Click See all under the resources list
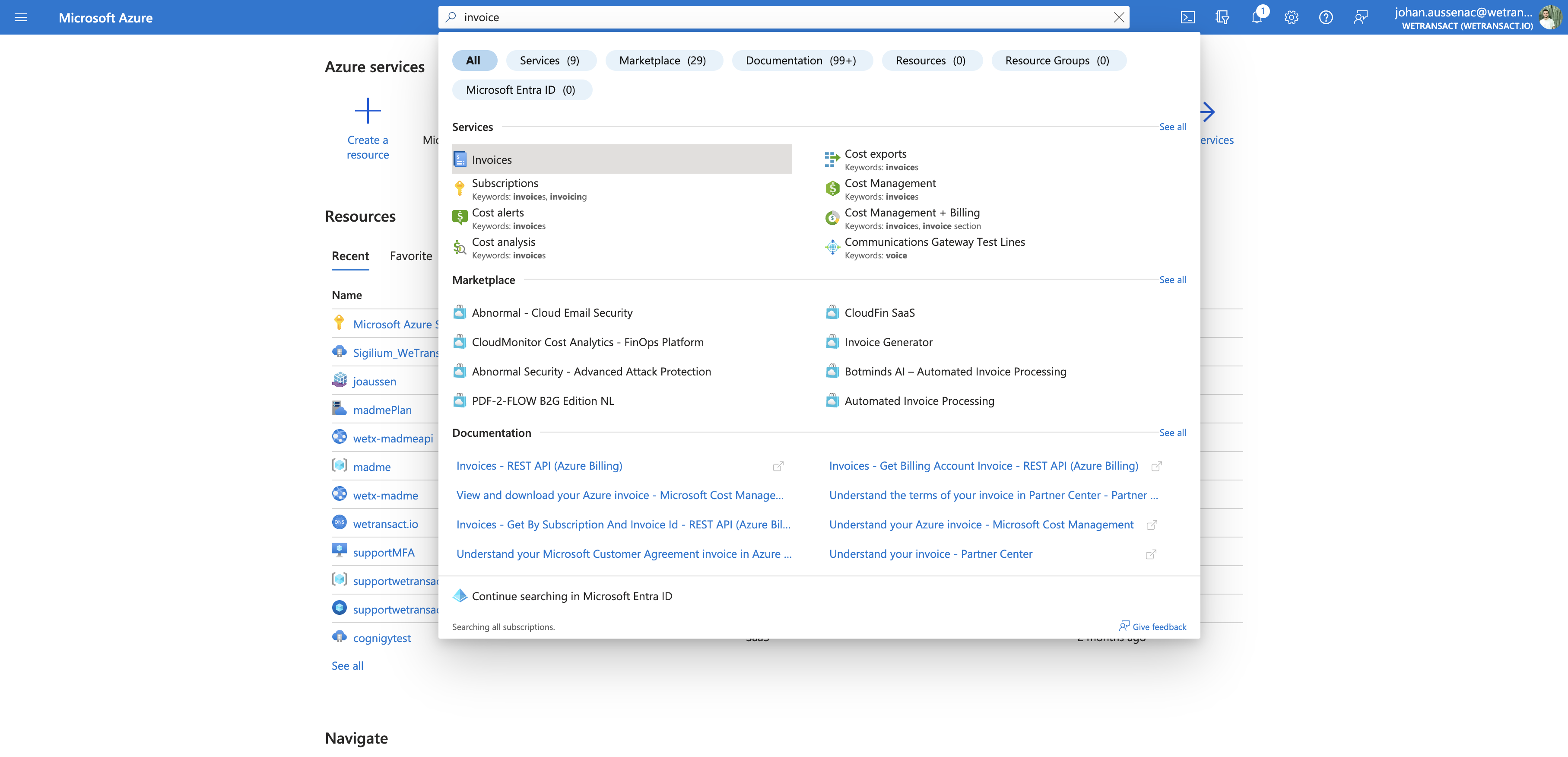 [x=348, y=666]
